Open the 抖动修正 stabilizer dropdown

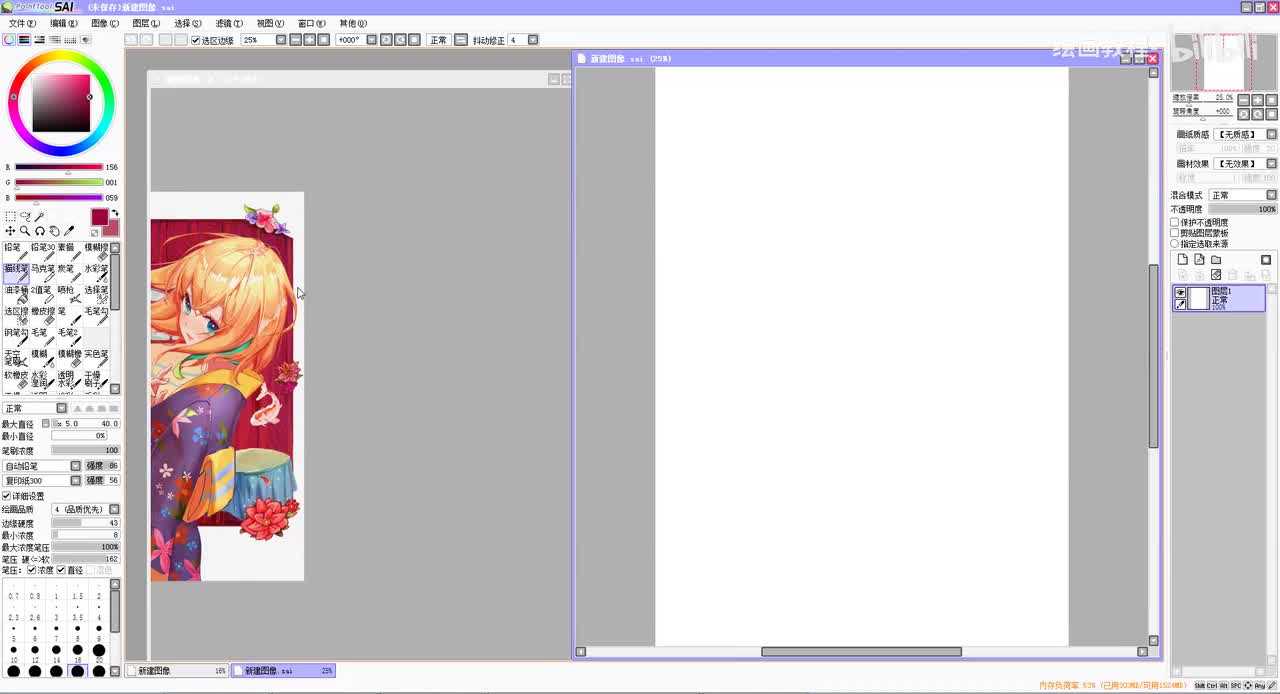(533, 40)
